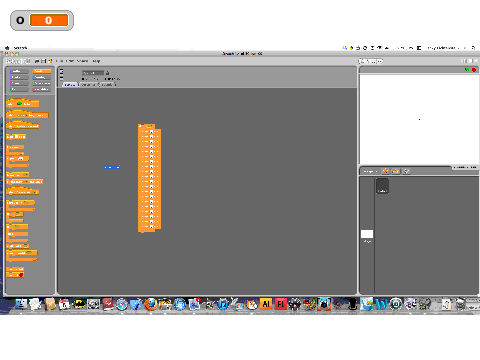Choose new sprite from file button
480x360 pixels.
396,171
